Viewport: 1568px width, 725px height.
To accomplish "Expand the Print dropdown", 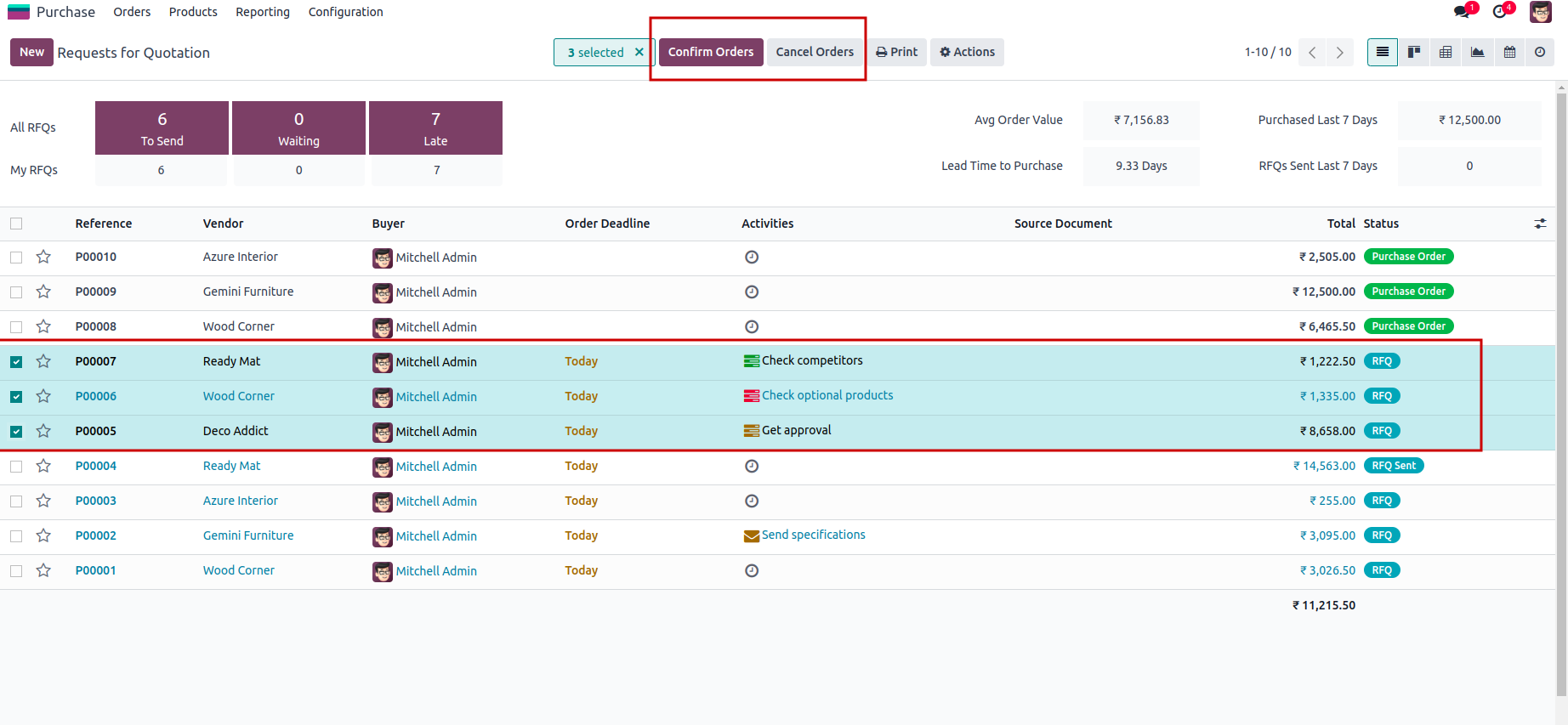I will (x=897, y=52).
